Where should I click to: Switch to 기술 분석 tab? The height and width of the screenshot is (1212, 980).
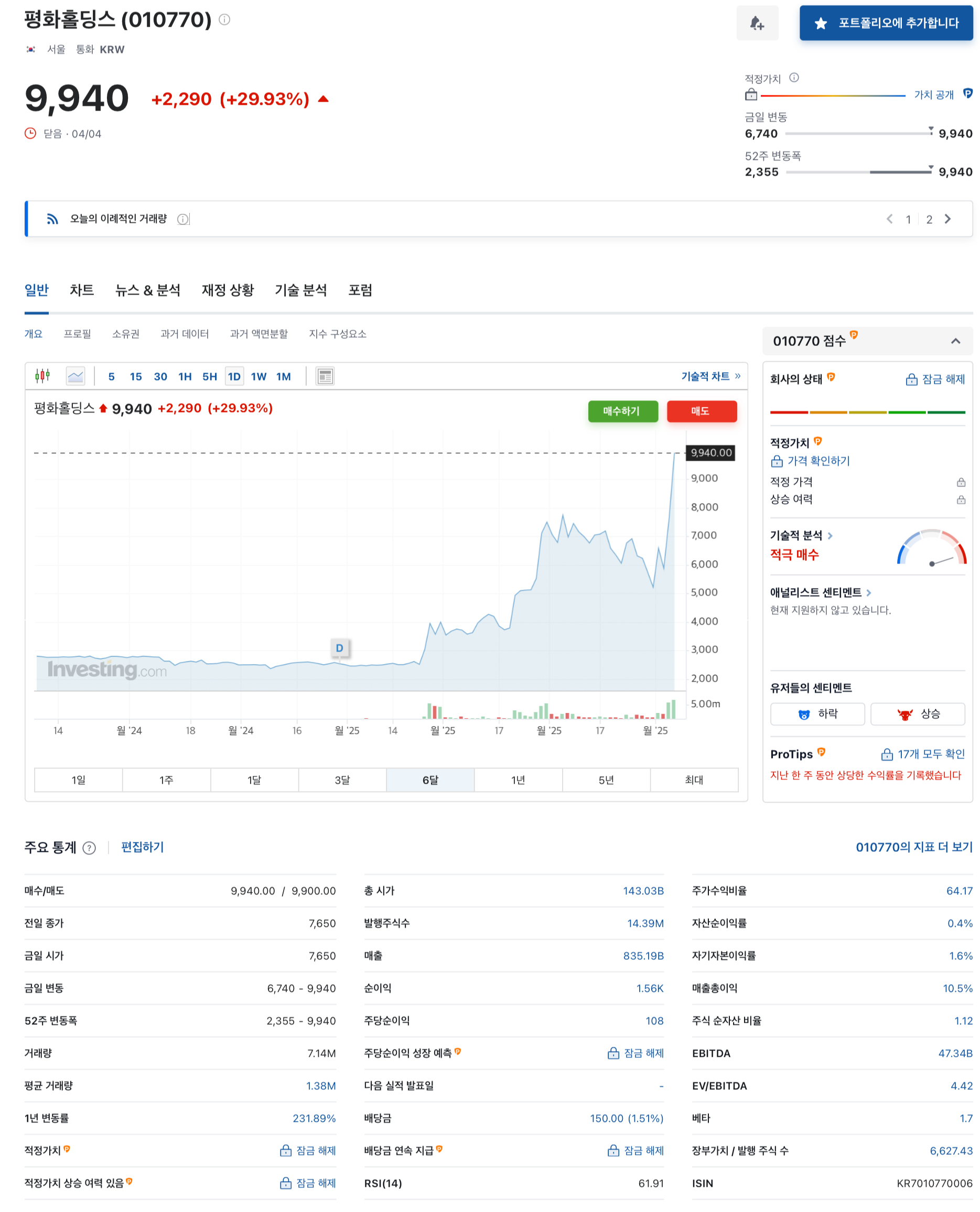point(300,290)
